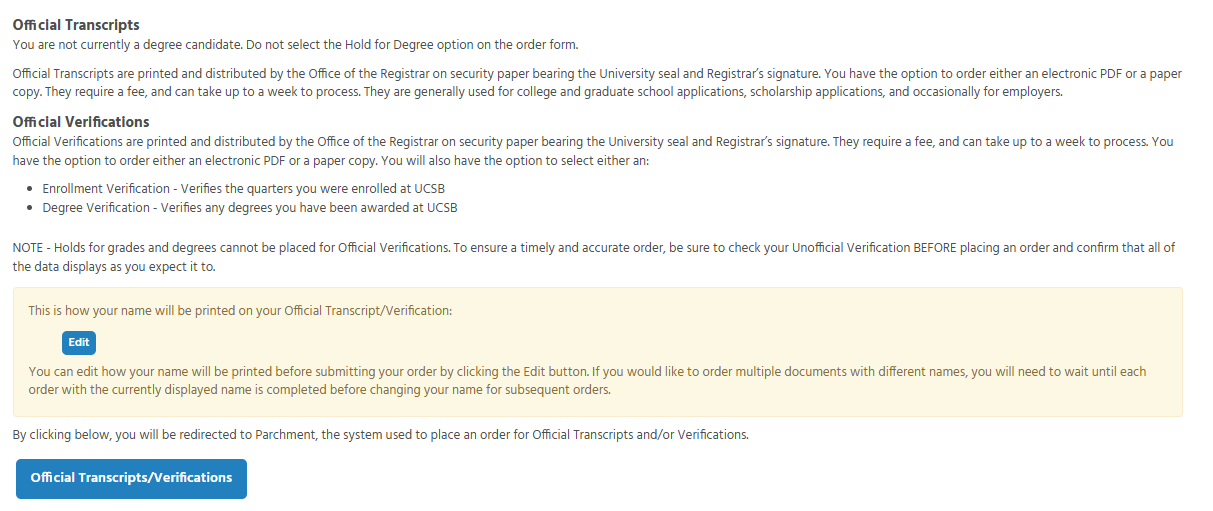The width and height of the screenshot is (1213, 511).
Task: Open Official Transcripts/Verifications order button
Action: 131,478
